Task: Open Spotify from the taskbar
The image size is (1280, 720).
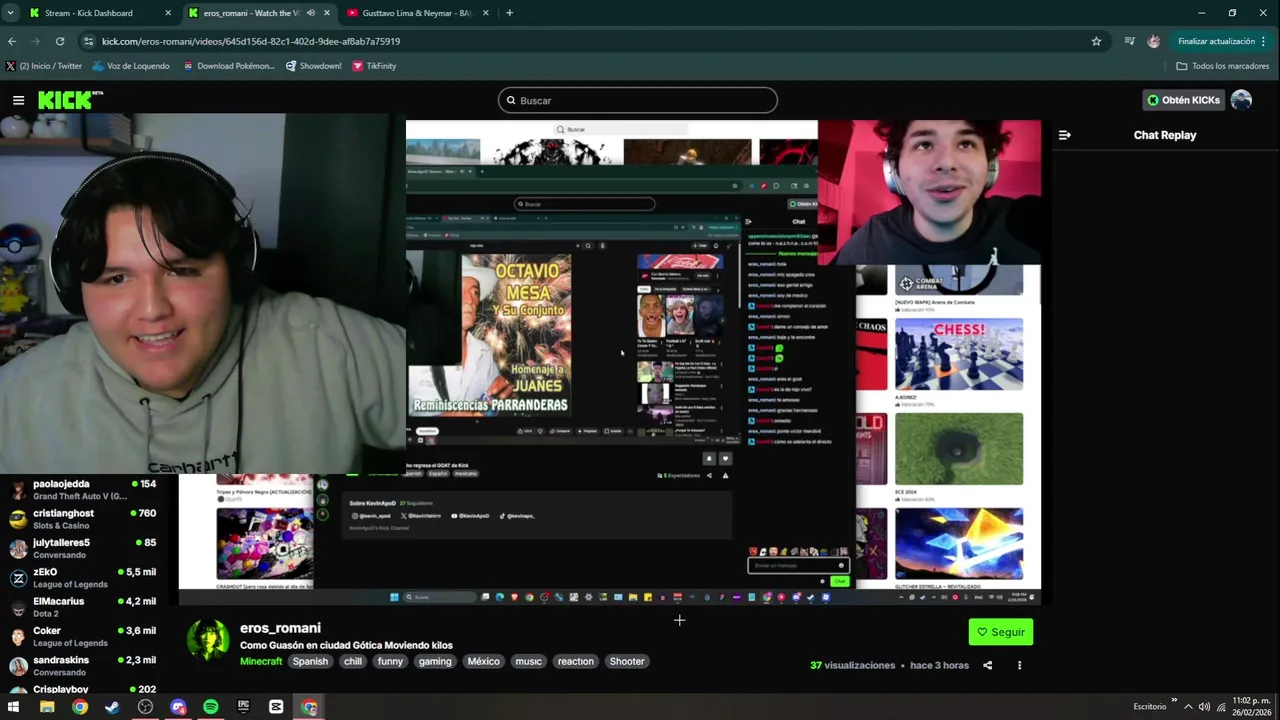Action: click(x=210, y=707)
